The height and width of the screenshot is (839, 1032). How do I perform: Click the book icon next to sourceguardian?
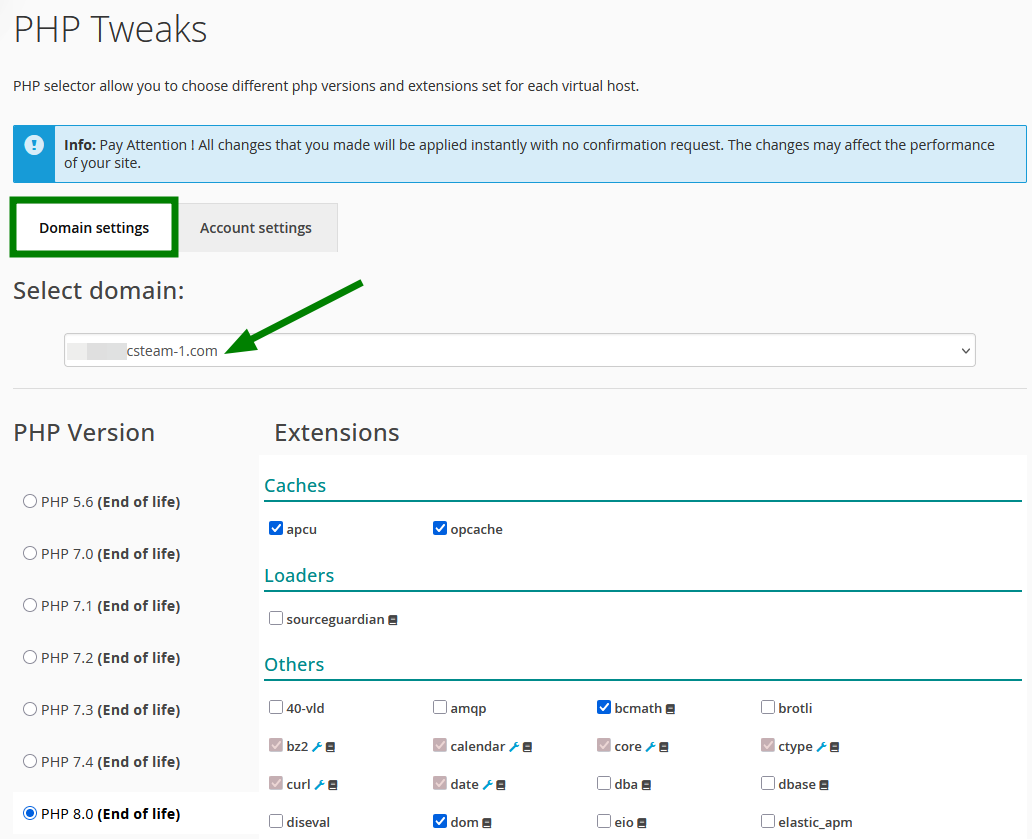(393, 620)
